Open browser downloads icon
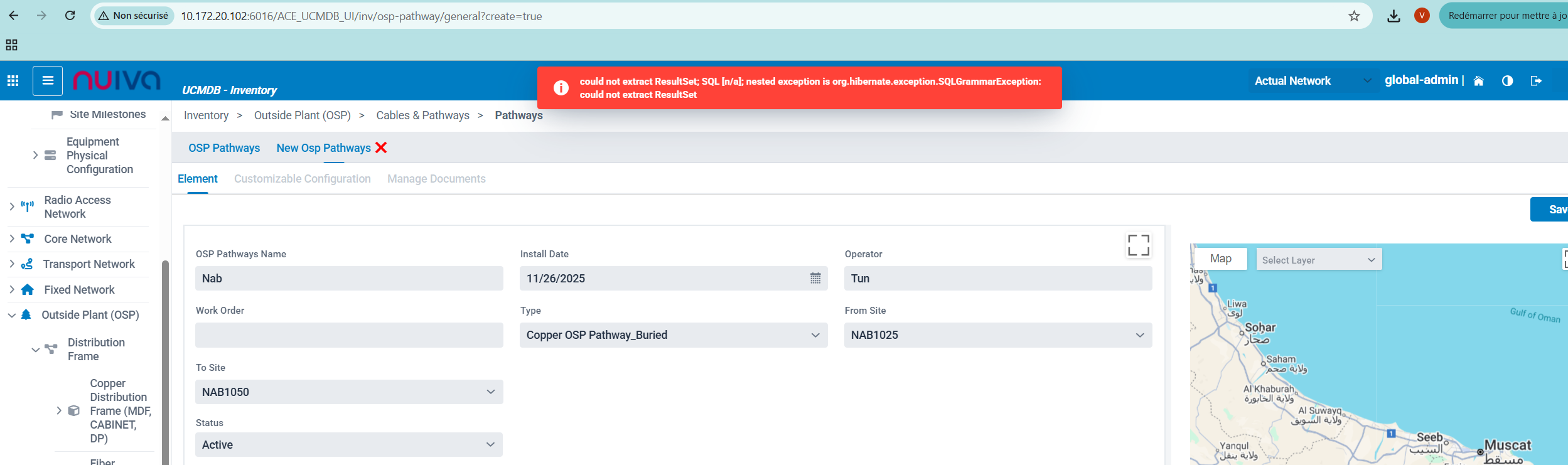Image resolution: width=1568 pixels, height=465 pixels. (x=1393, y=16)
